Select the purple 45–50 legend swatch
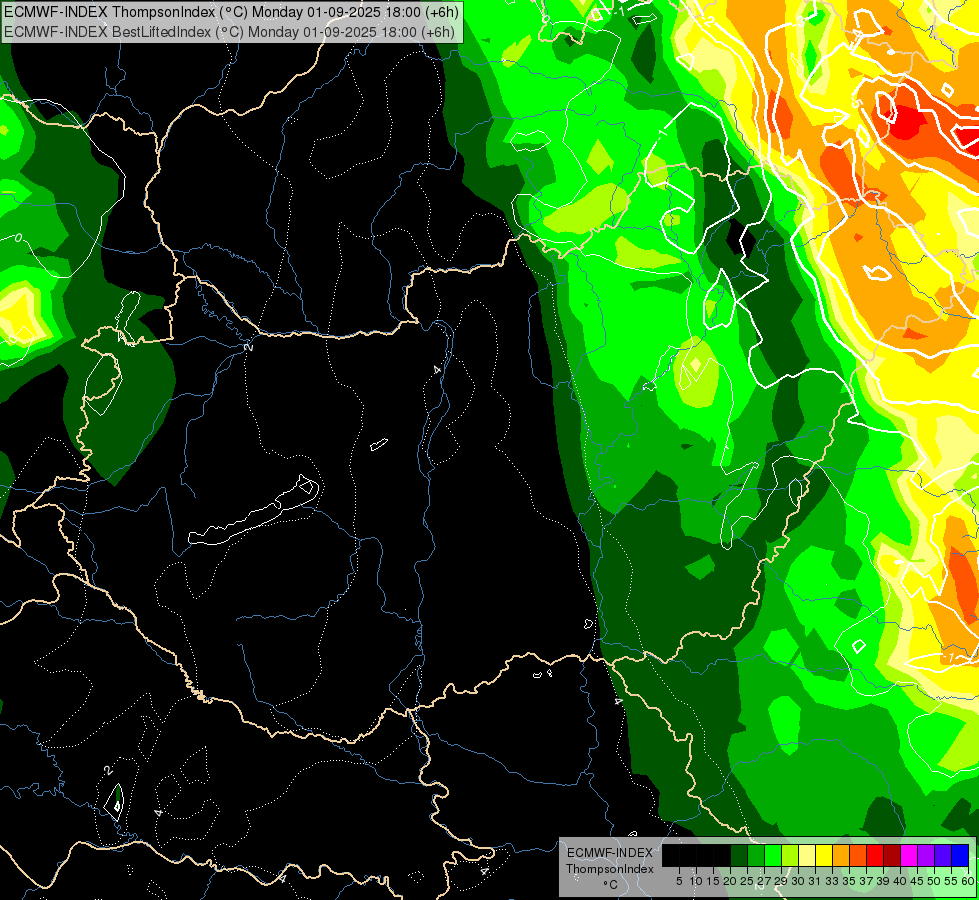Screen dimensions: 979x900 pos(926,855)
